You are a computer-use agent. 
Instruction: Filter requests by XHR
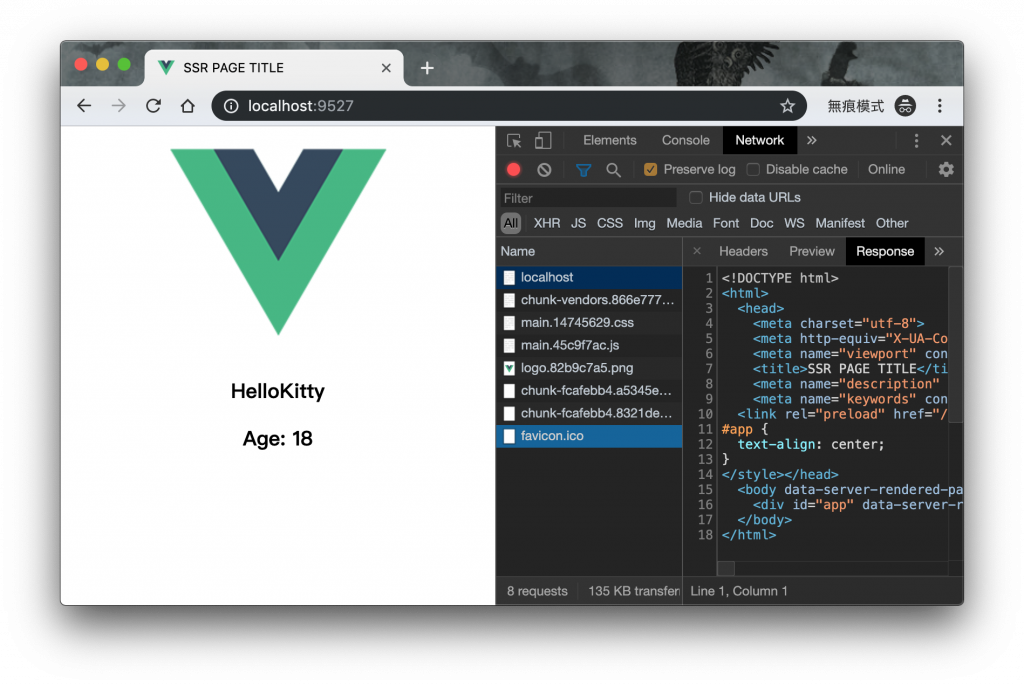click(x=547, y=223)
